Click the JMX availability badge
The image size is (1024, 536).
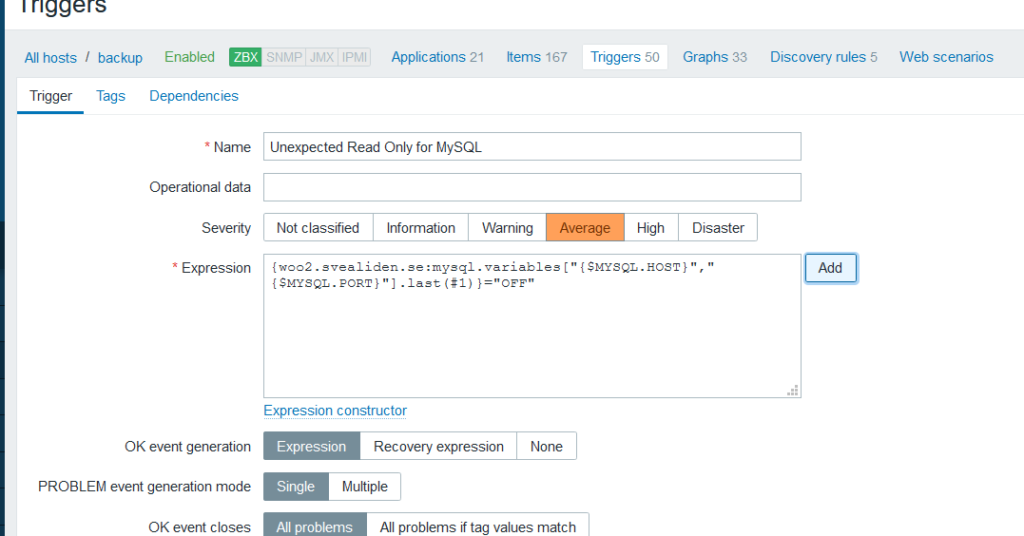(322, 57)
